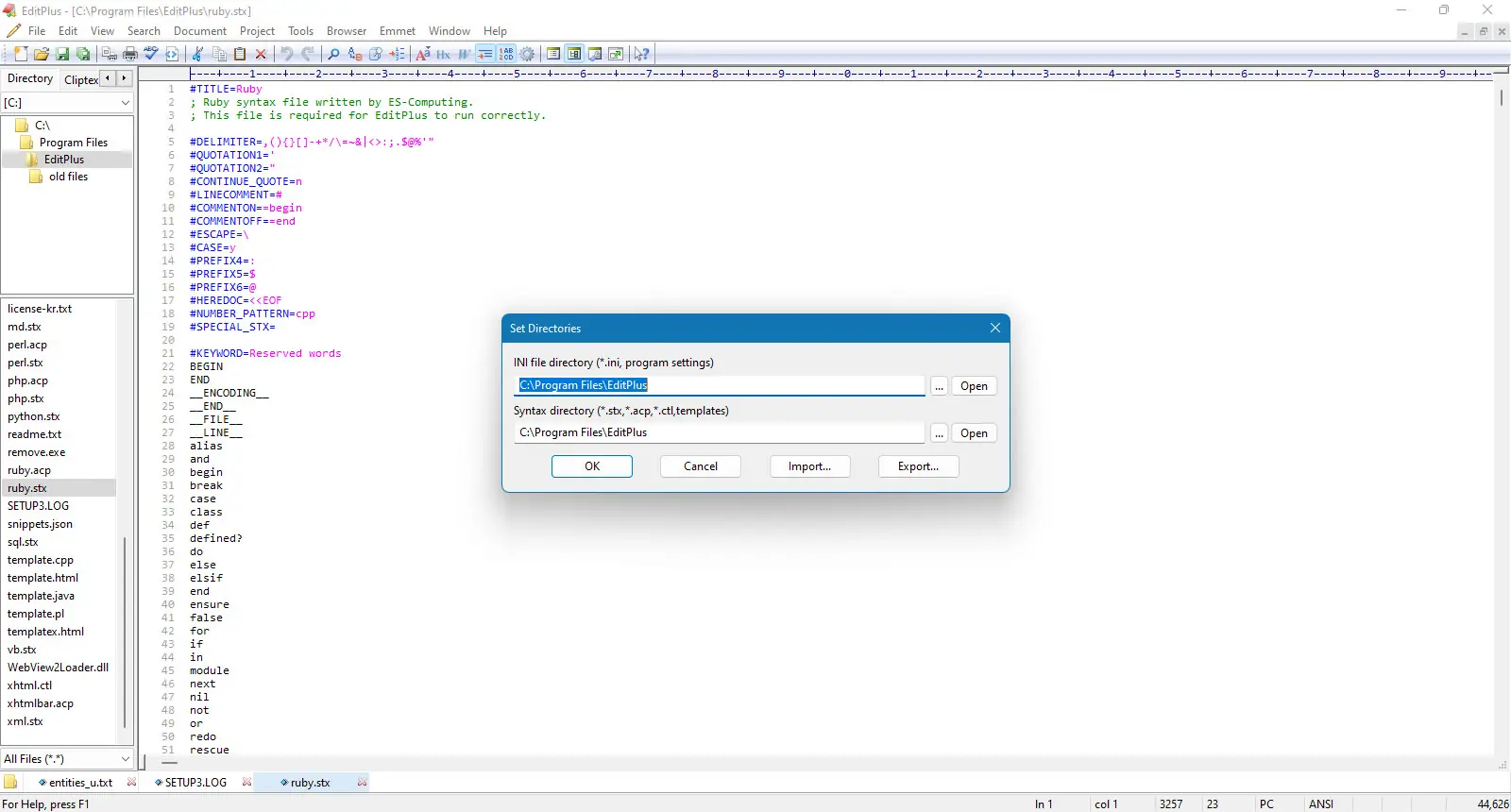Click the Syntax directory text field

pyautogui.click(x=720, y=432)
